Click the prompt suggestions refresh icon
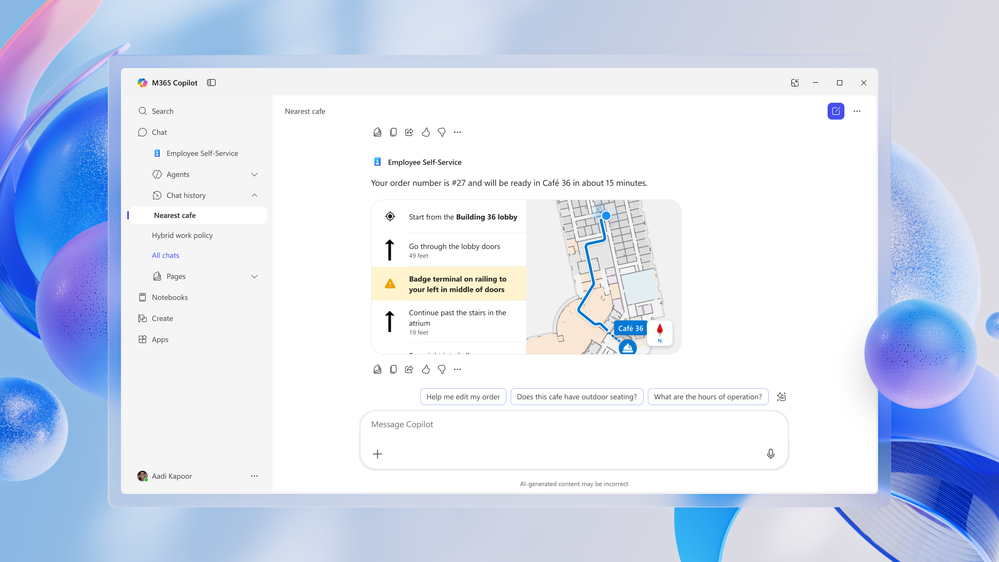Image resolution: width=999 pixels, height=562 pixels. (781, 396)
